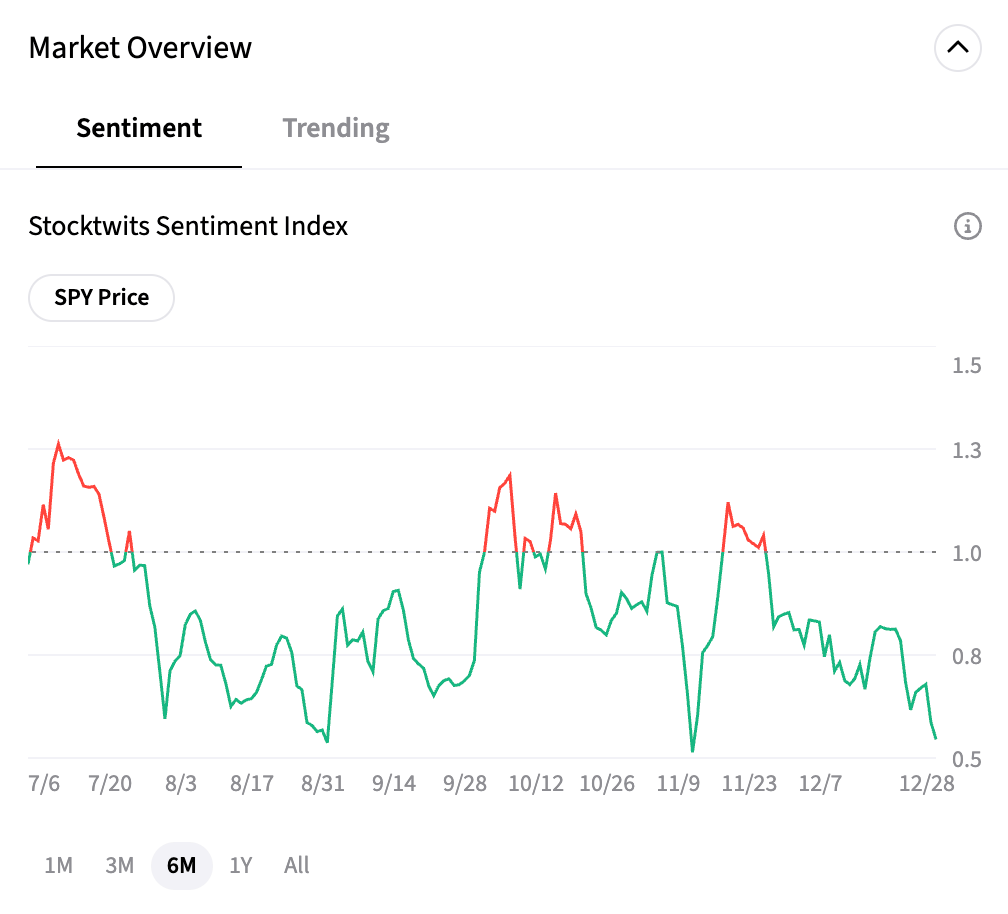1008x914 pixels.
Task: Choose the 1Y time range
Action: [x=241, y=865]
